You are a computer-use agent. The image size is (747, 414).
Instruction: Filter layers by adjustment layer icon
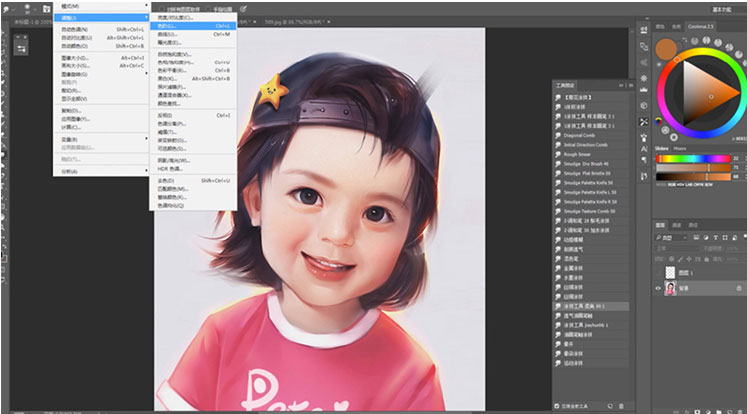click(x=706, y=237)
